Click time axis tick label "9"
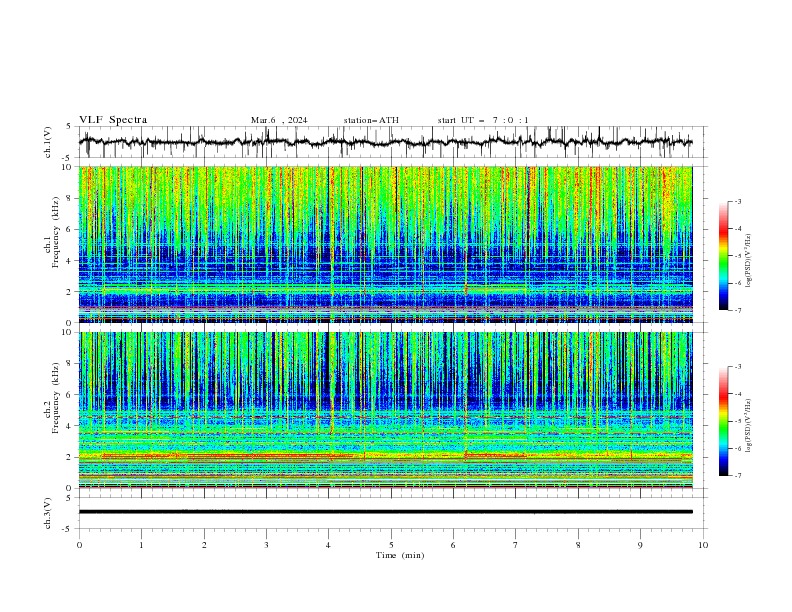792x612 pixels. pyautogui.click(x=640, y=545)
